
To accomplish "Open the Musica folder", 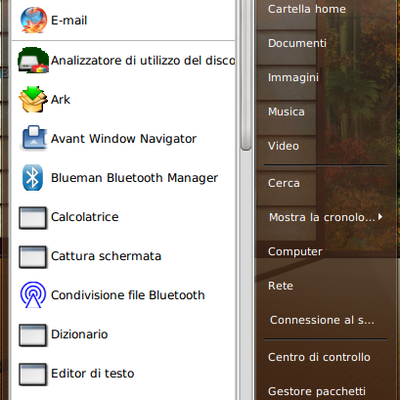I will click(286, 112).
